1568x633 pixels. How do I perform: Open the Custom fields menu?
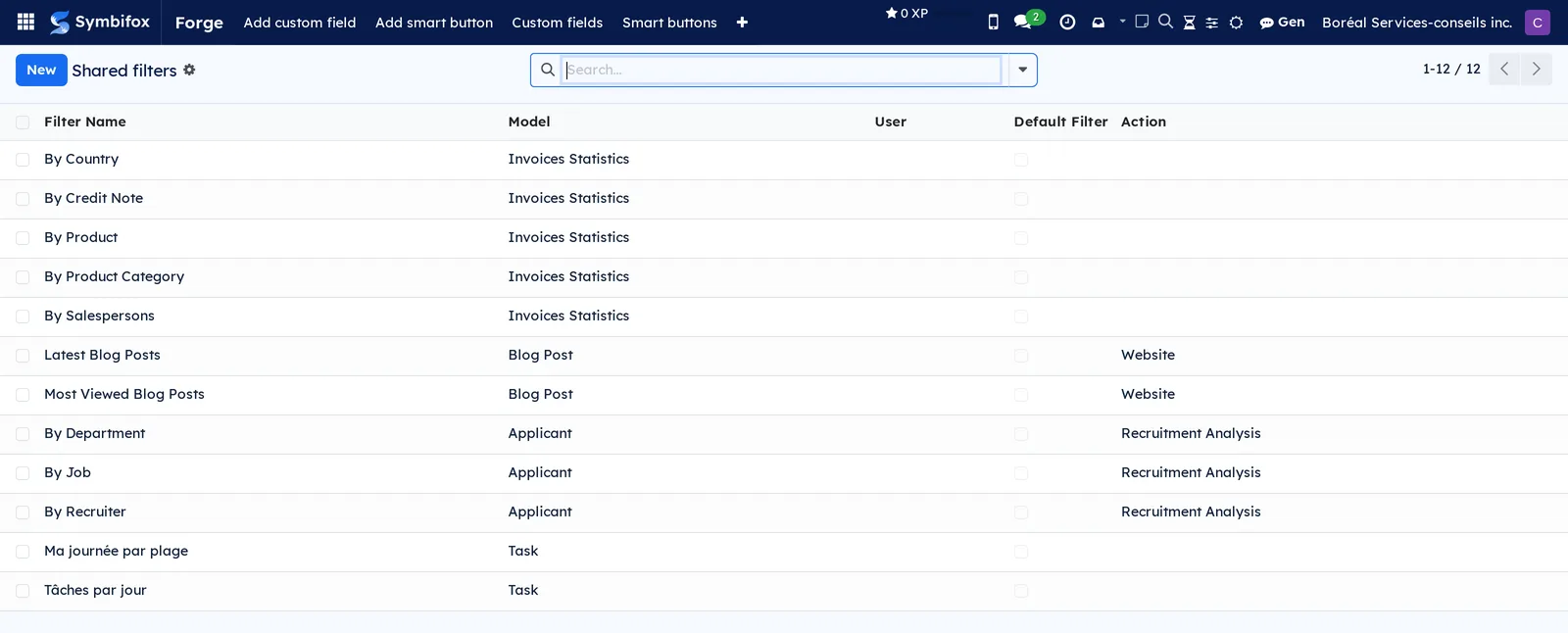pos(558,22)
